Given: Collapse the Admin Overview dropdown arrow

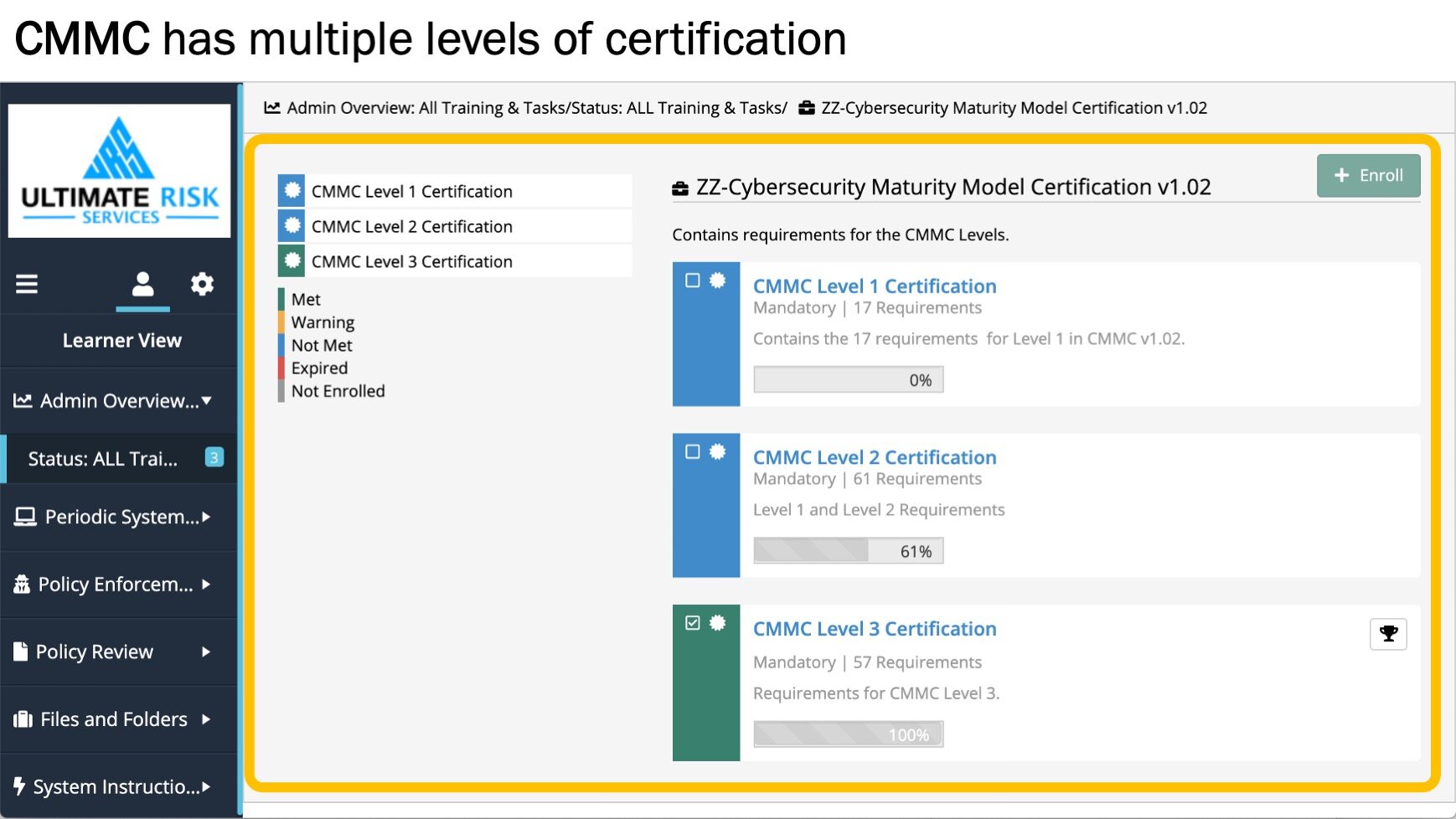Looking at the screenshot, I should 207,401.
